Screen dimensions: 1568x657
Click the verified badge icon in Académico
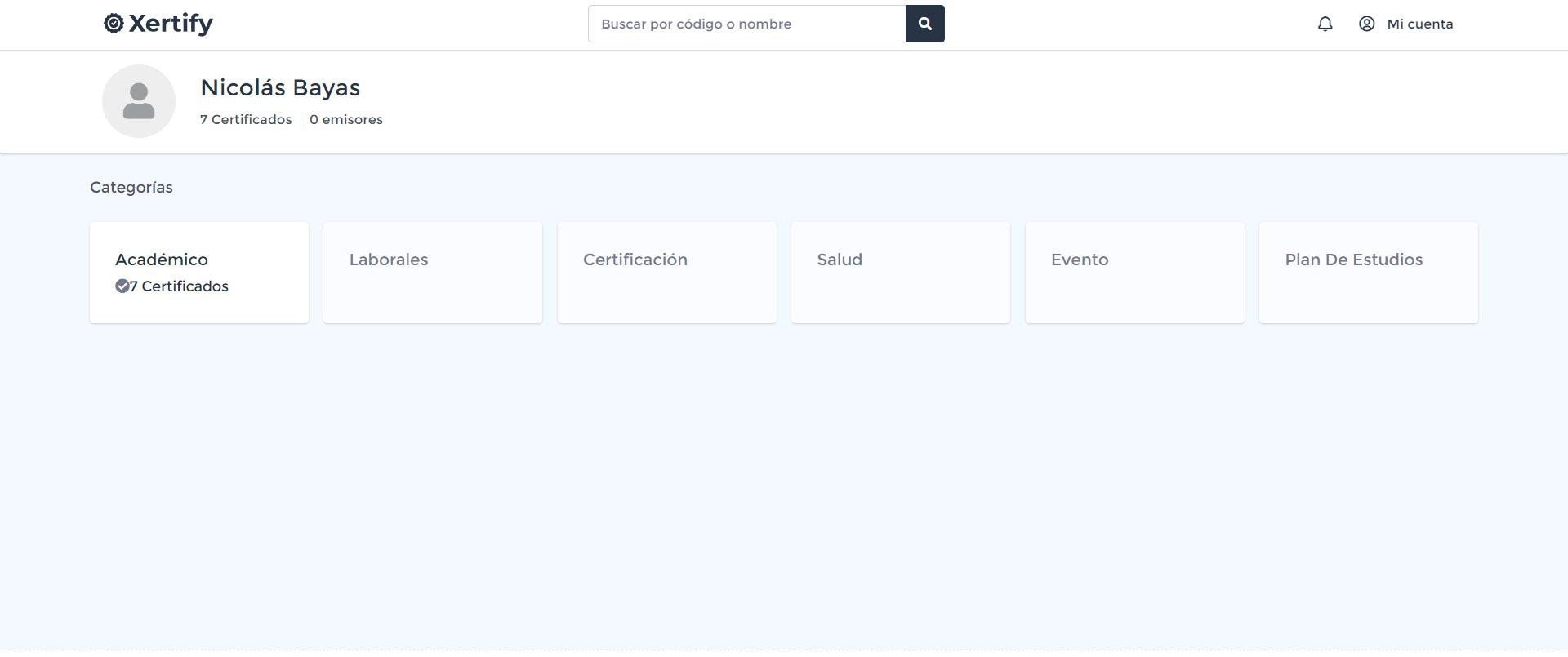122,286
